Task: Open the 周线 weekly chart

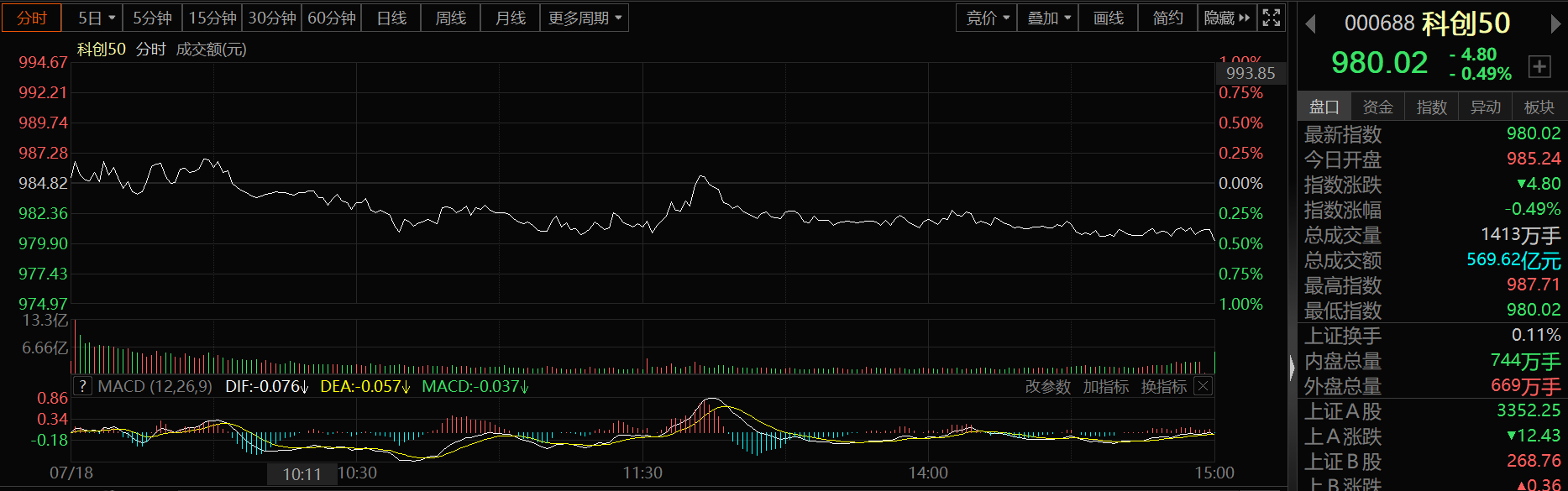Action: (451, 18)
